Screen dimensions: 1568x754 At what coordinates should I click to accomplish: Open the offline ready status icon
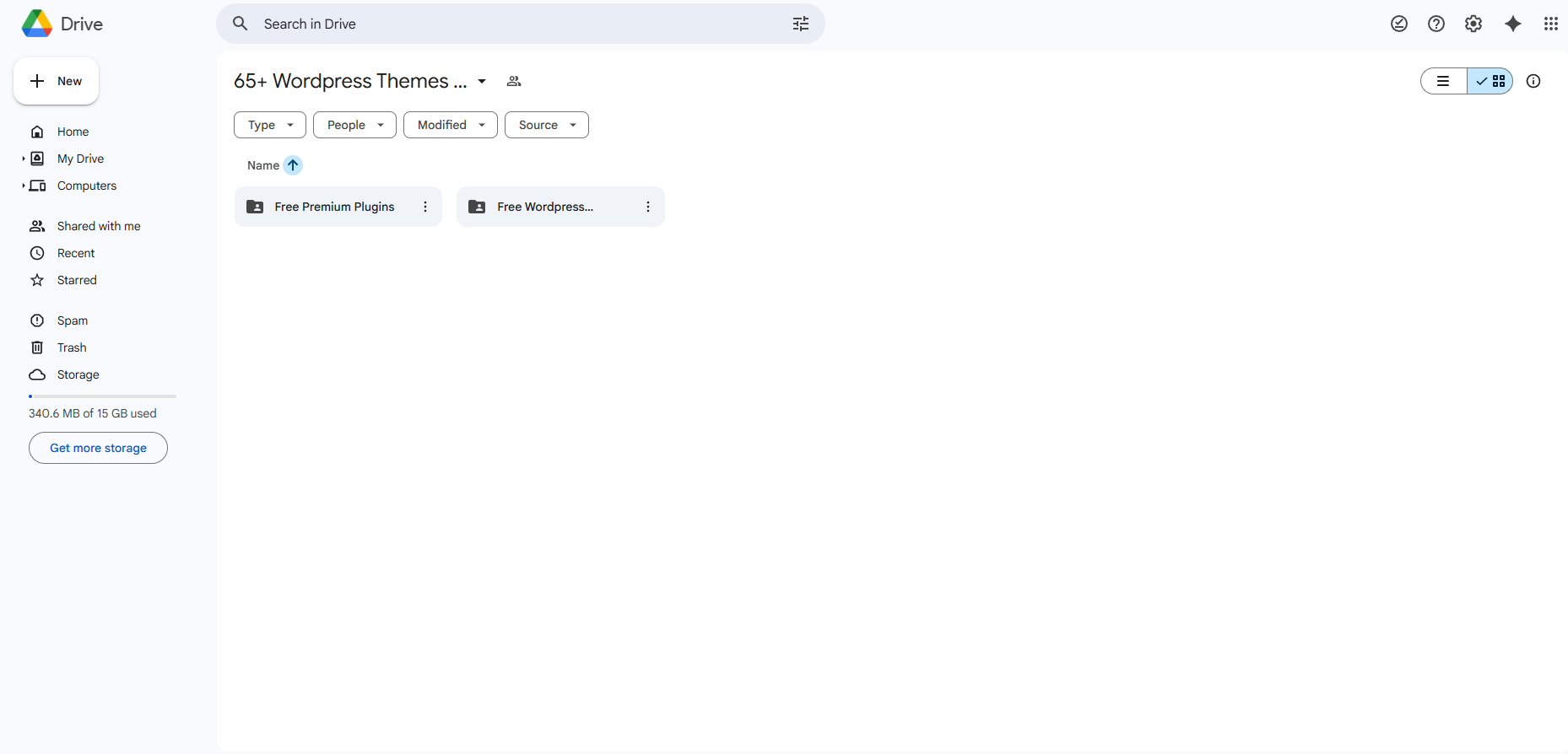(x=1399, y=24)
